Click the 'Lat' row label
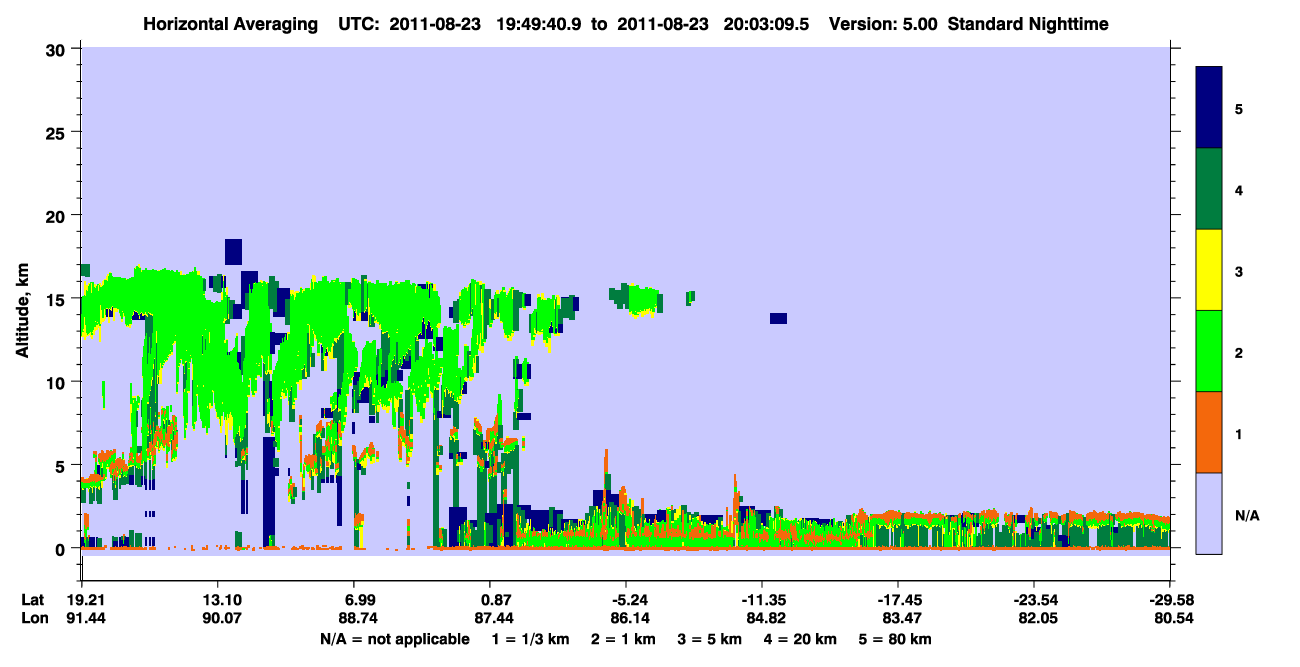The width and height of the screenshot is (1300, 667). (33, 600)
